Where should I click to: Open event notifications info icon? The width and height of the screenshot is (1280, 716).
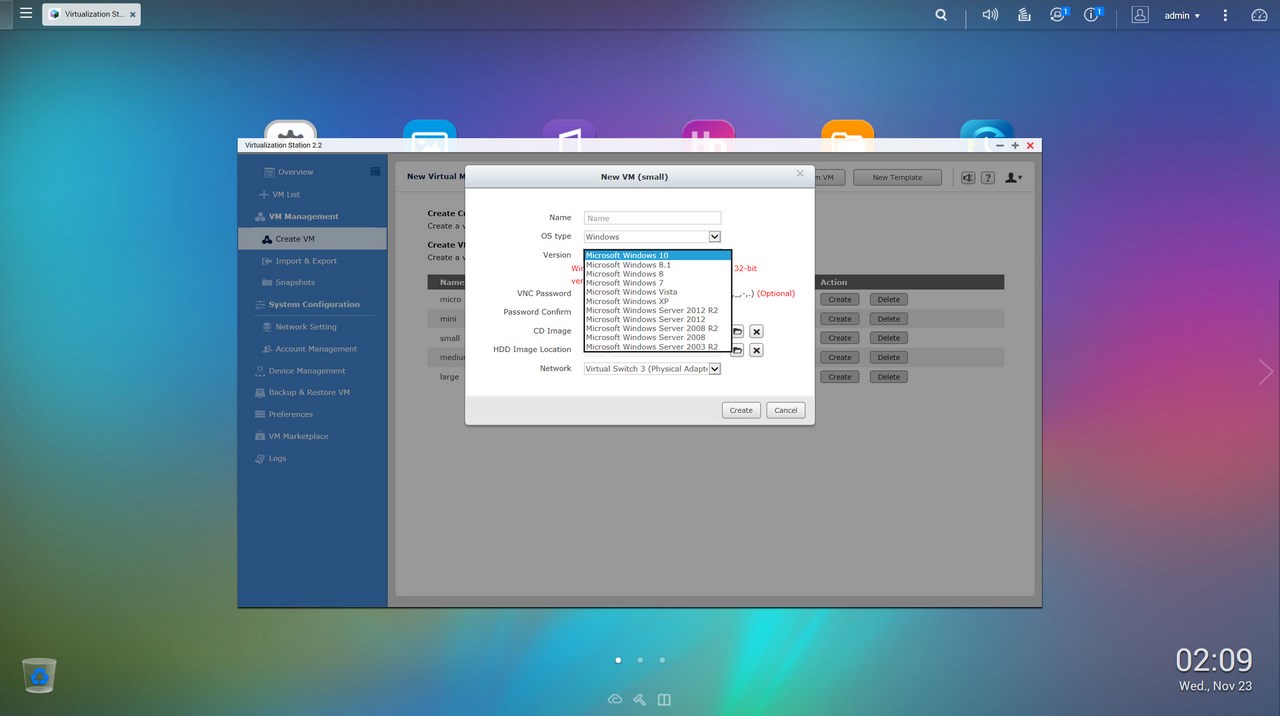click(x=1093, y=15)
